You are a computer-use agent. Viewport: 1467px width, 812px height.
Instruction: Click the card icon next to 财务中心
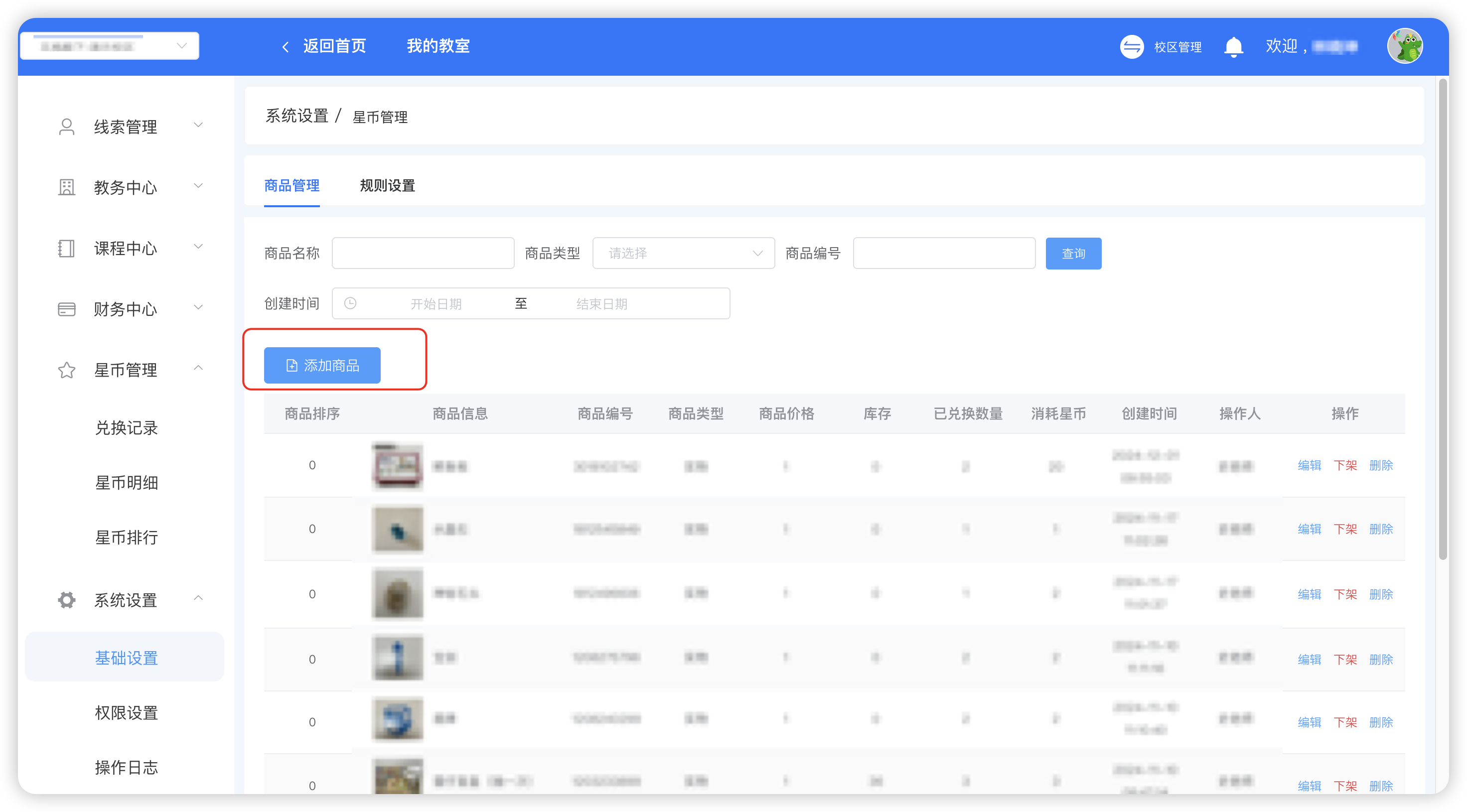click(67, 309)
